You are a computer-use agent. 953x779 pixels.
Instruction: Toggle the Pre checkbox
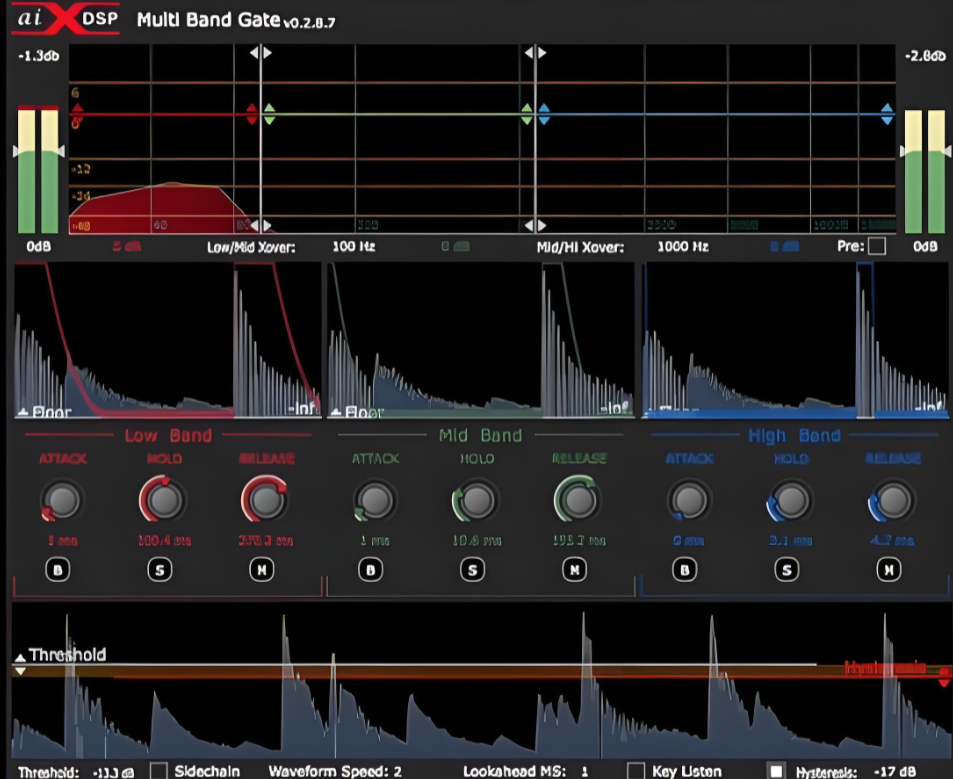tap(876, 246)
